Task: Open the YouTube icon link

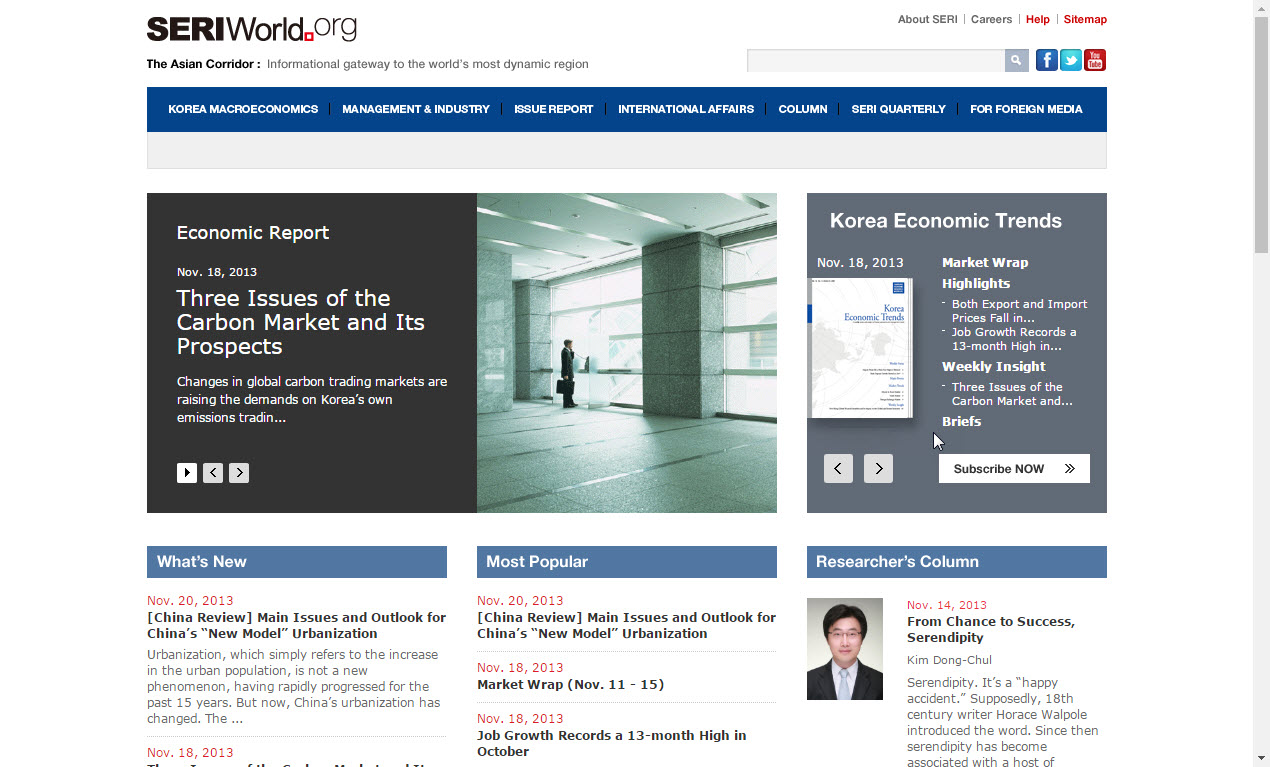Action: click(1095, 61)
